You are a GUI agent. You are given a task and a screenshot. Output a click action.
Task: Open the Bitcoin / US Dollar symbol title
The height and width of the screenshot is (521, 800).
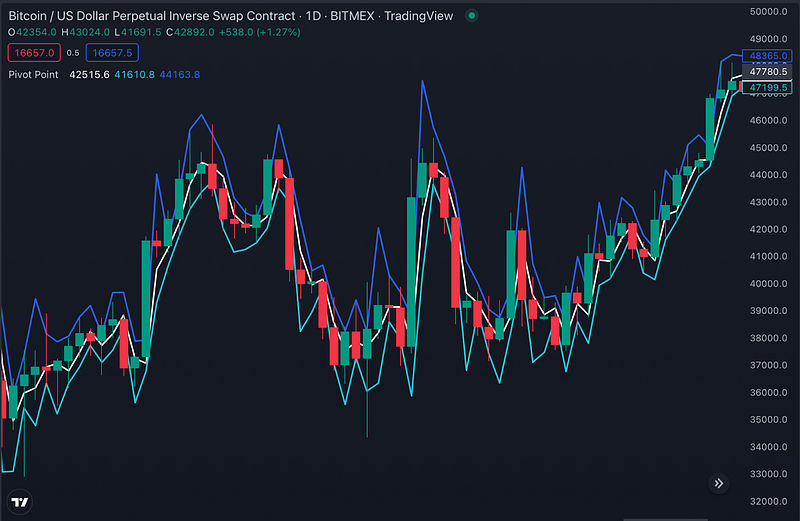231,16
